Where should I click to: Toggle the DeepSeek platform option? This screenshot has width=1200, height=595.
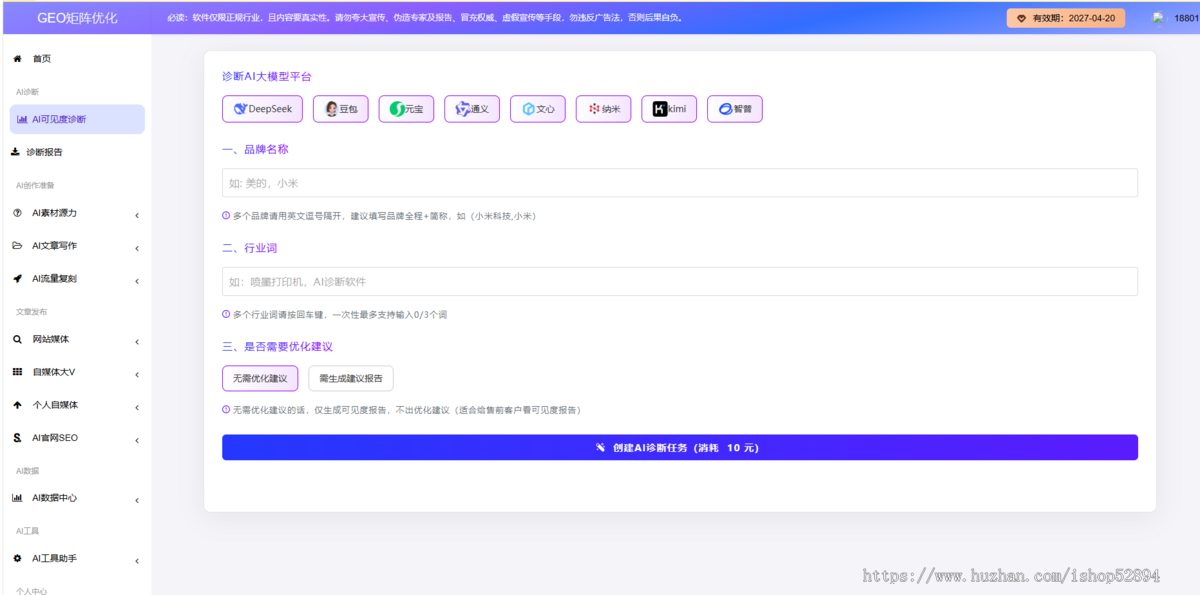pos(262,109)
